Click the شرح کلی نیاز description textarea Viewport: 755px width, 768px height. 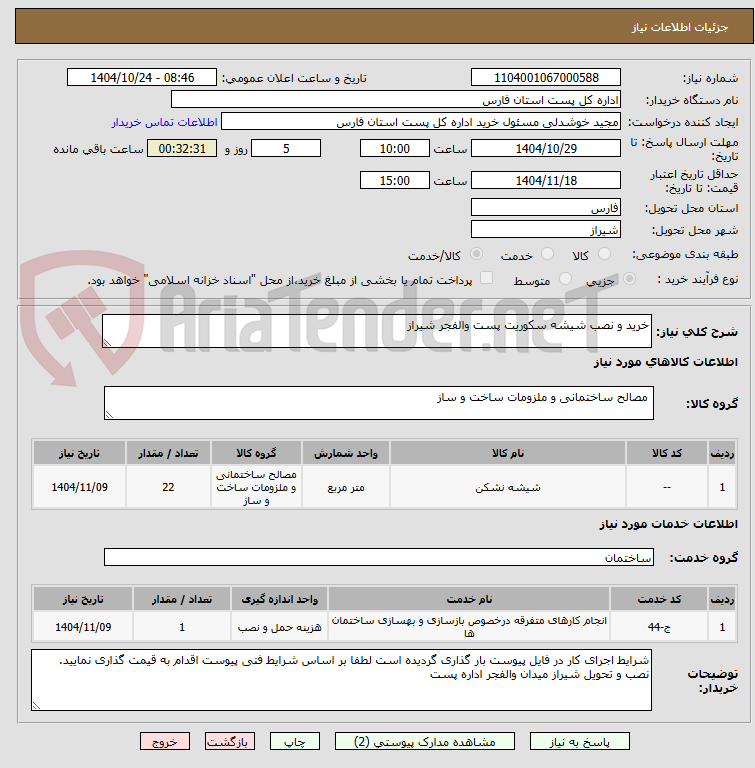tap(377, 332)
